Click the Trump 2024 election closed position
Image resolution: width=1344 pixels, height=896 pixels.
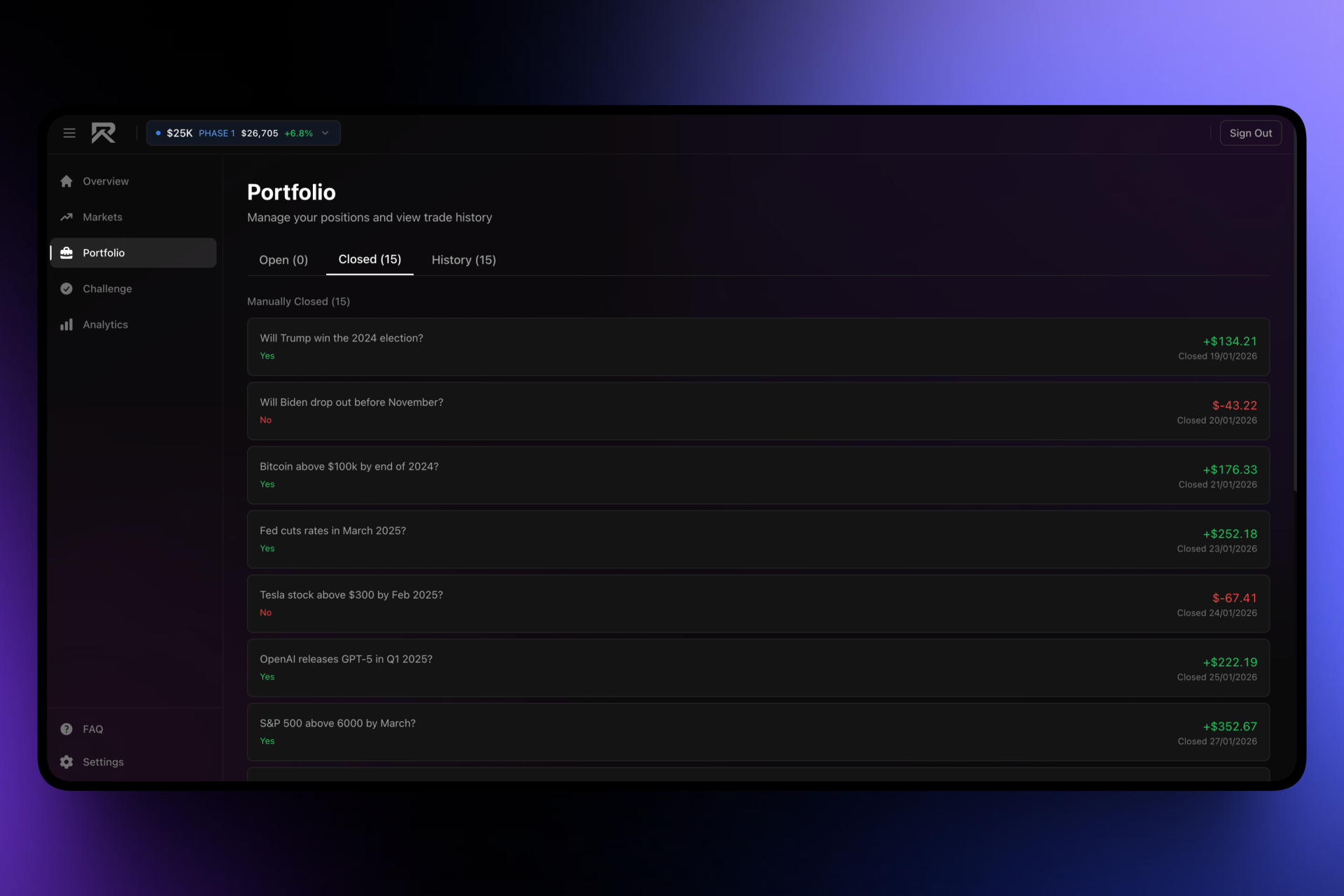point(757,346)
